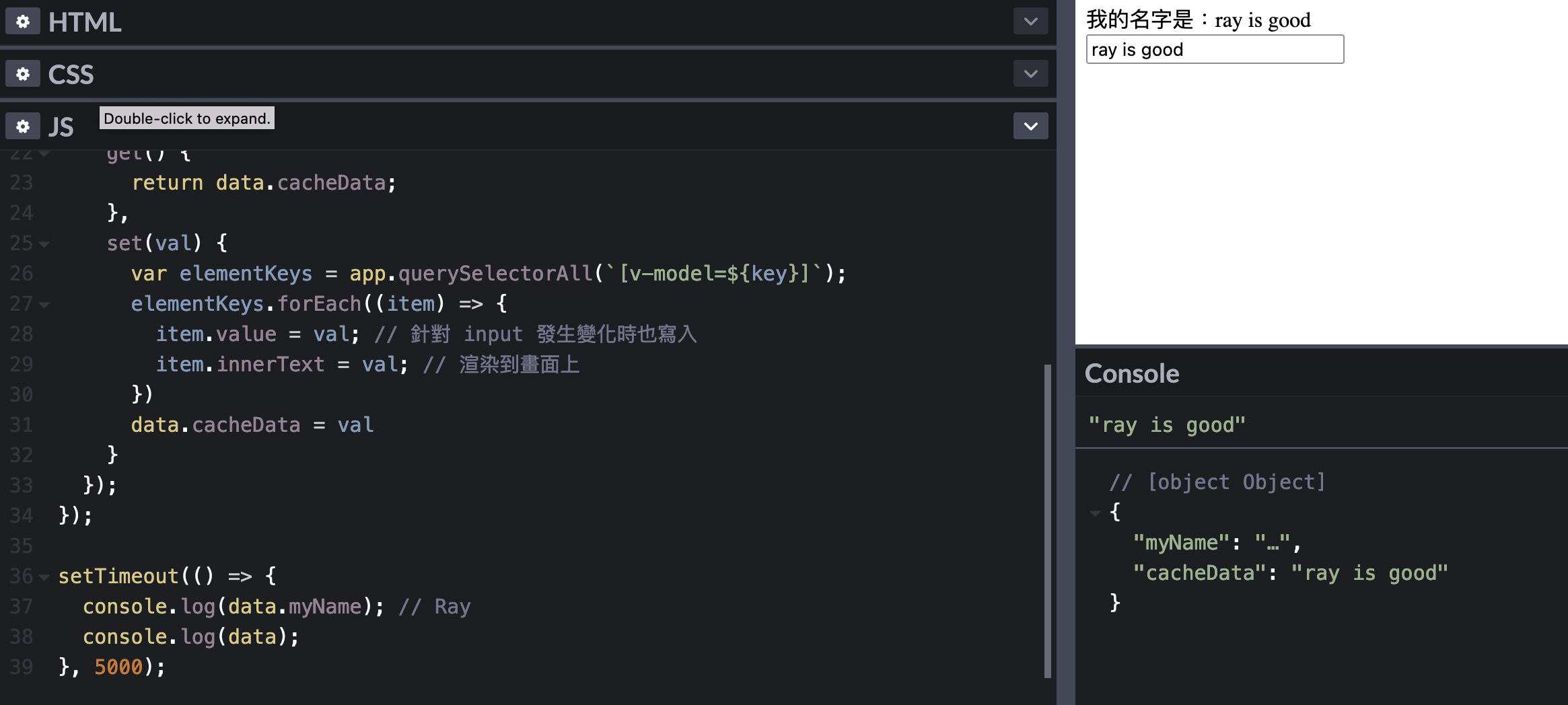Focus the 'ray is good' input field
Image resolution: width=1568 pixels, height=705 pixels.
click(x=1215, y=49)
